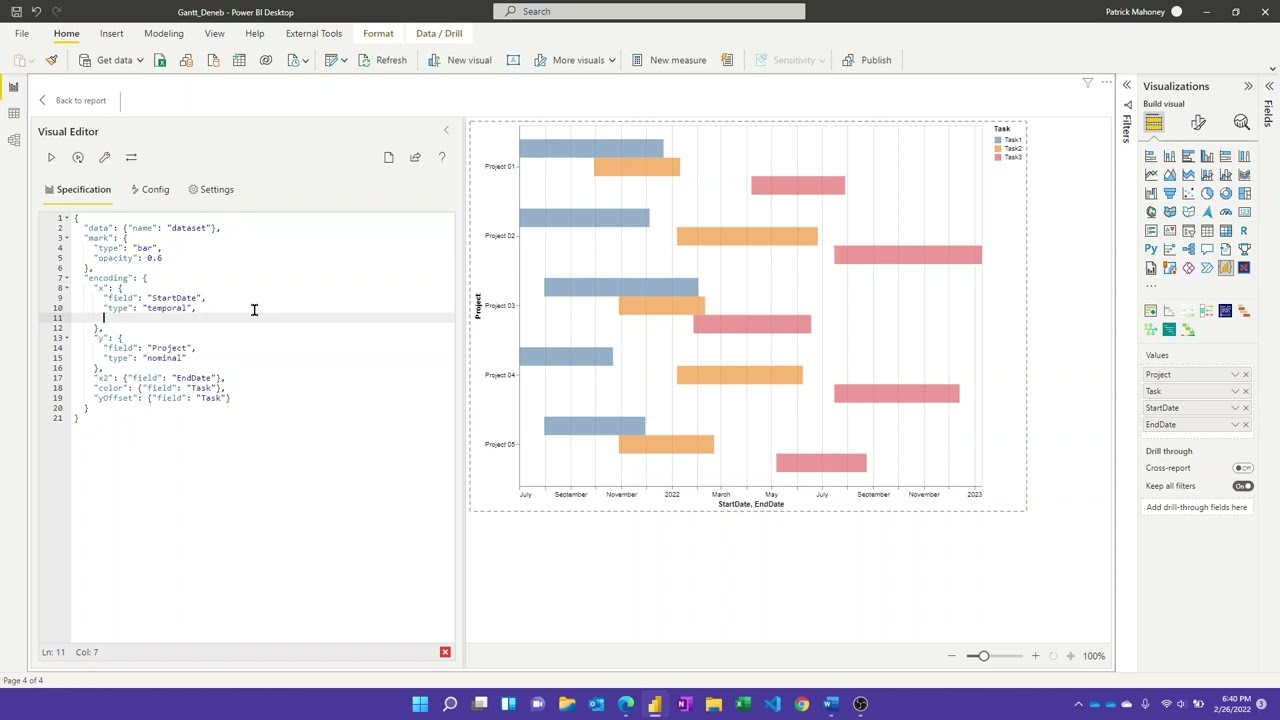Click the Excel workbook source icon
Screen dimensions: 1280x720
pyautogui.click(x=160, y=60)
